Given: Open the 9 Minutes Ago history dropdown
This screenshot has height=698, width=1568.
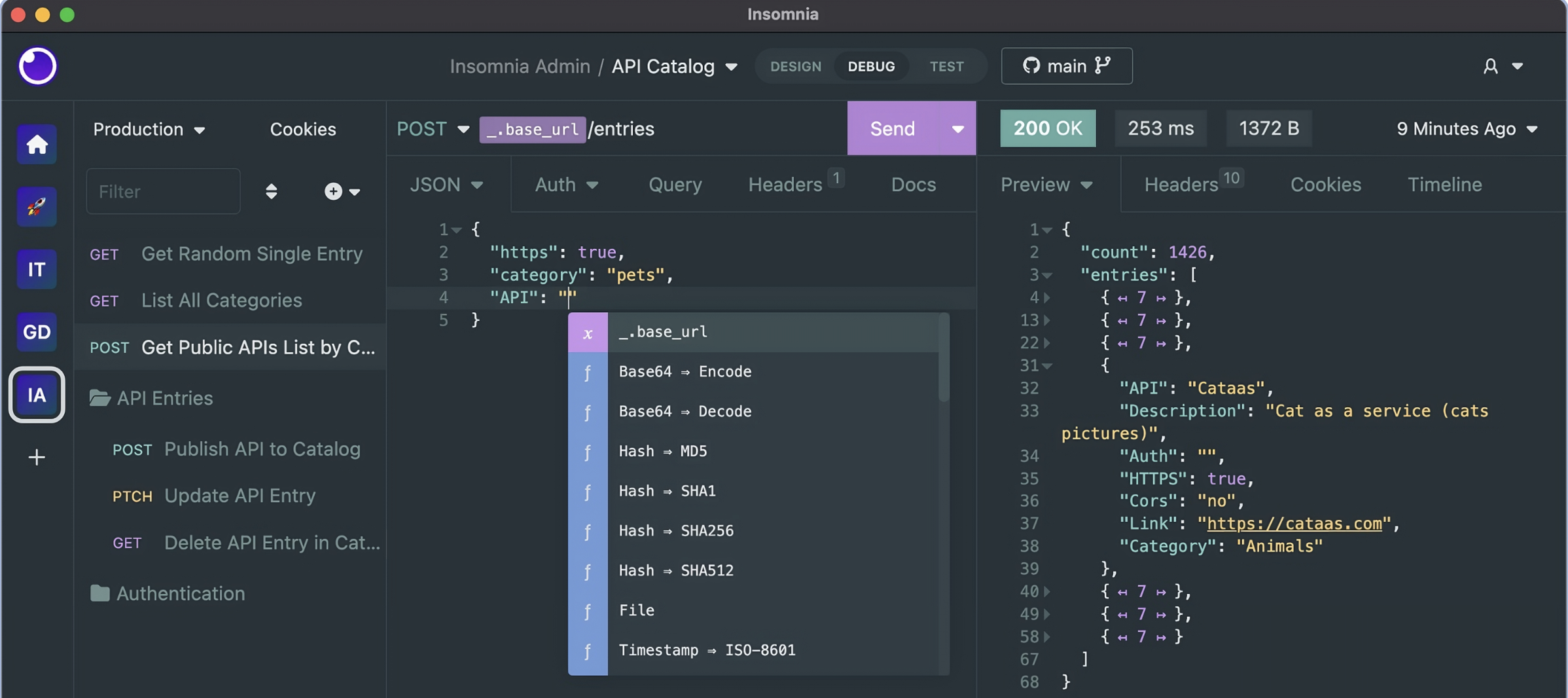Looking at the screenshot, I should tap(1467, 129).
